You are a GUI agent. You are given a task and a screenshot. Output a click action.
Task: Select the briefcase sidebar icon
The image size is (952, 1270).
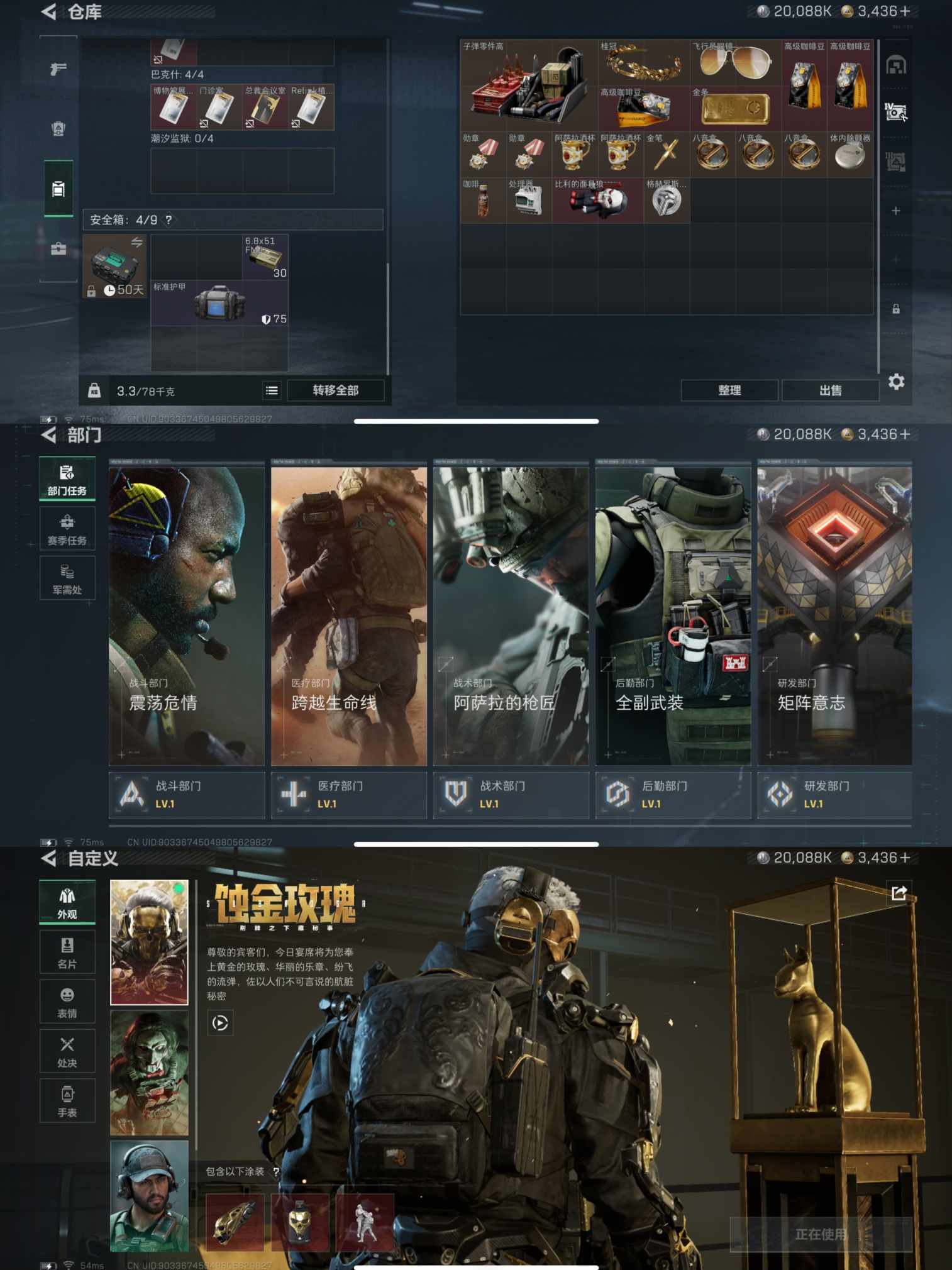point(58,249)
